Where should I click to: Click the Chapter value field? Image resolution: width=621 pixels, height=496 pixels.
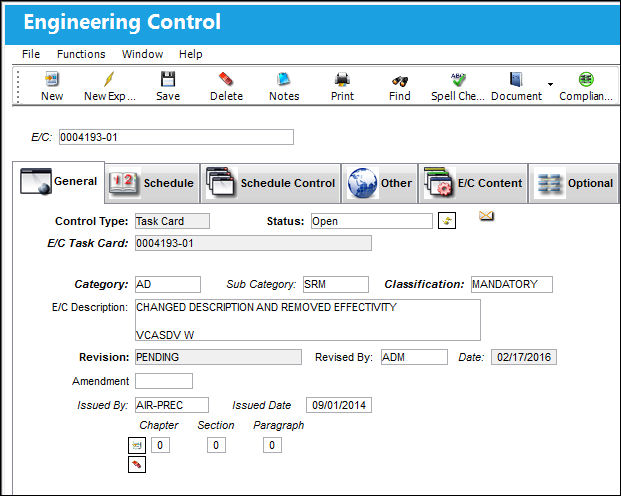point(160,445)
